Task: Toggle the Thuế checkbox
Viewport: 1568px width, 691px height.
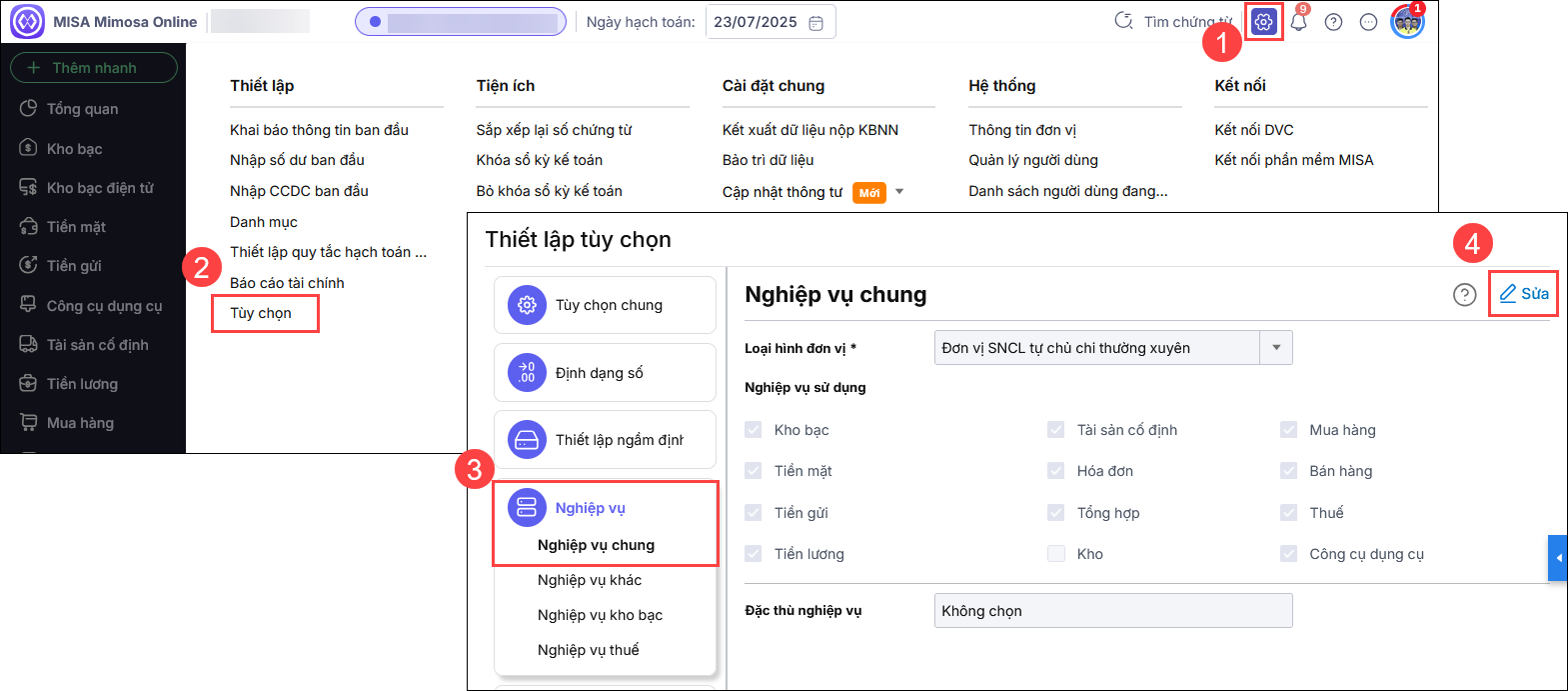Action: (1288, 513)
